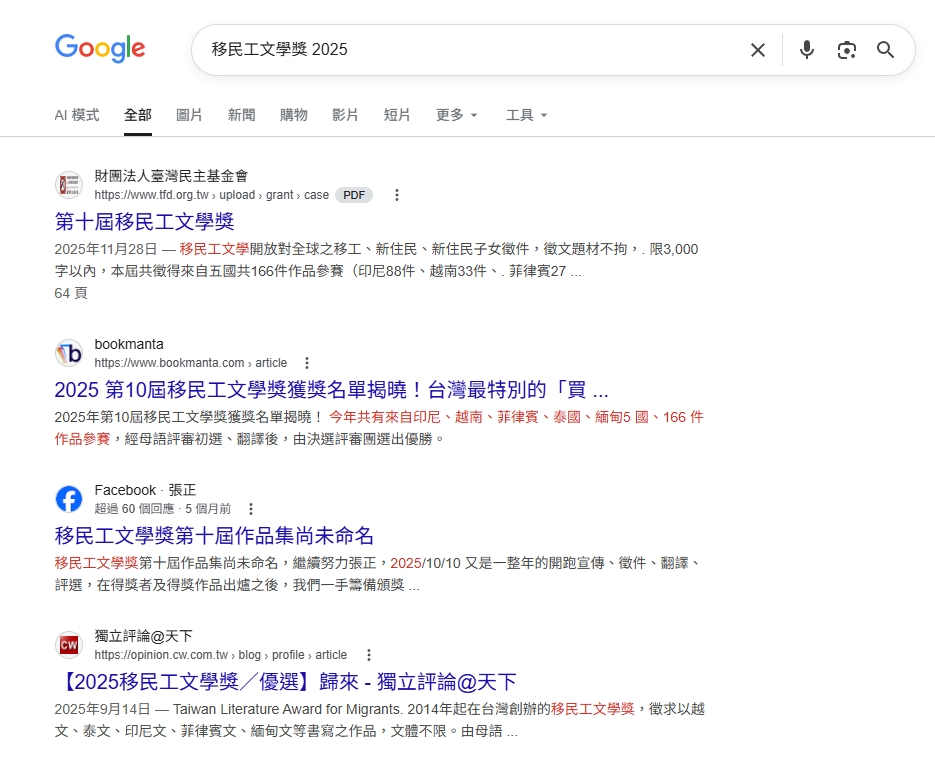Click the 2025年9月14日 date in last snippet
This screenshot has width=935, height=765.
102,709
